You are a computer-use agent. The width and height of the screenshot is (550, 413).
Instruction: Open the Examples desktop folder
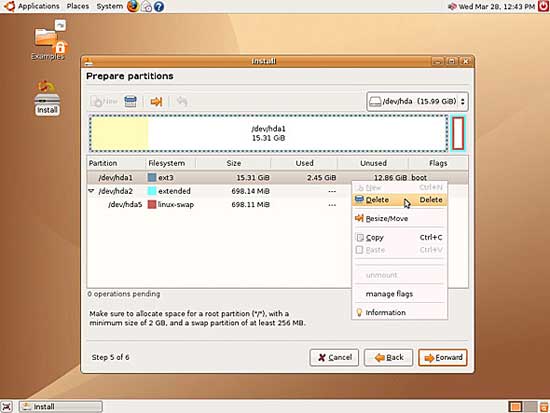click(48, 40)
